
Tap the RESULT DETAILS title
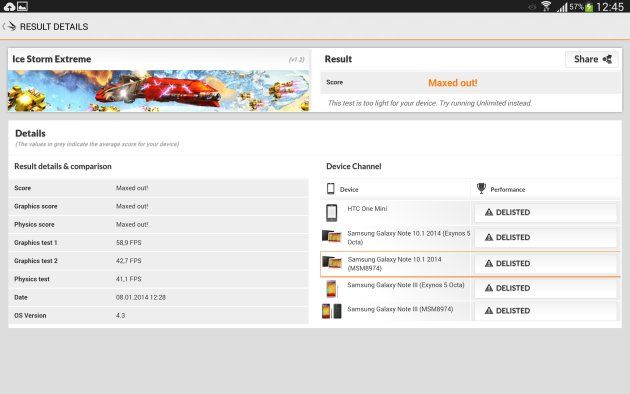pyautogui.click(x=54, y=27)
